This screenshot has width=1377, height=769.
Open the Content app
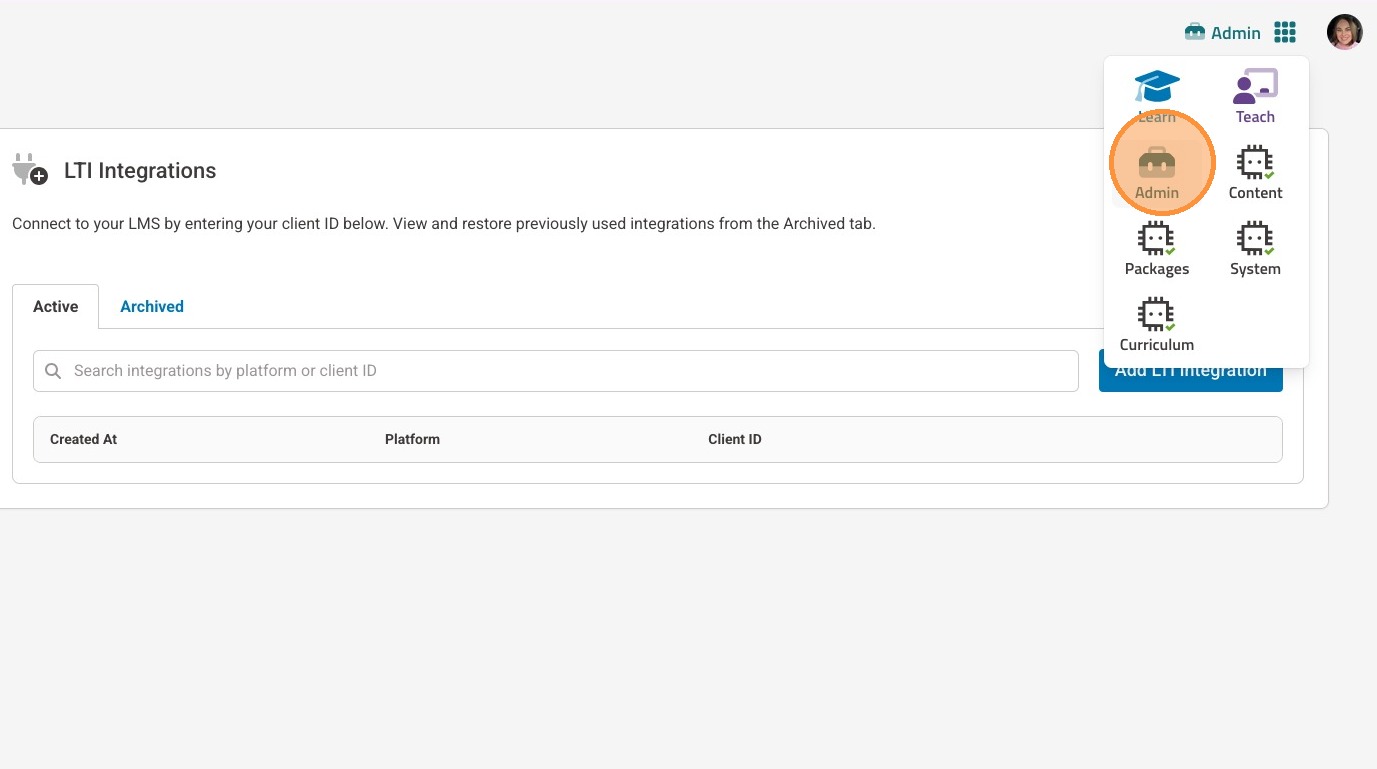click(1255, 171)
